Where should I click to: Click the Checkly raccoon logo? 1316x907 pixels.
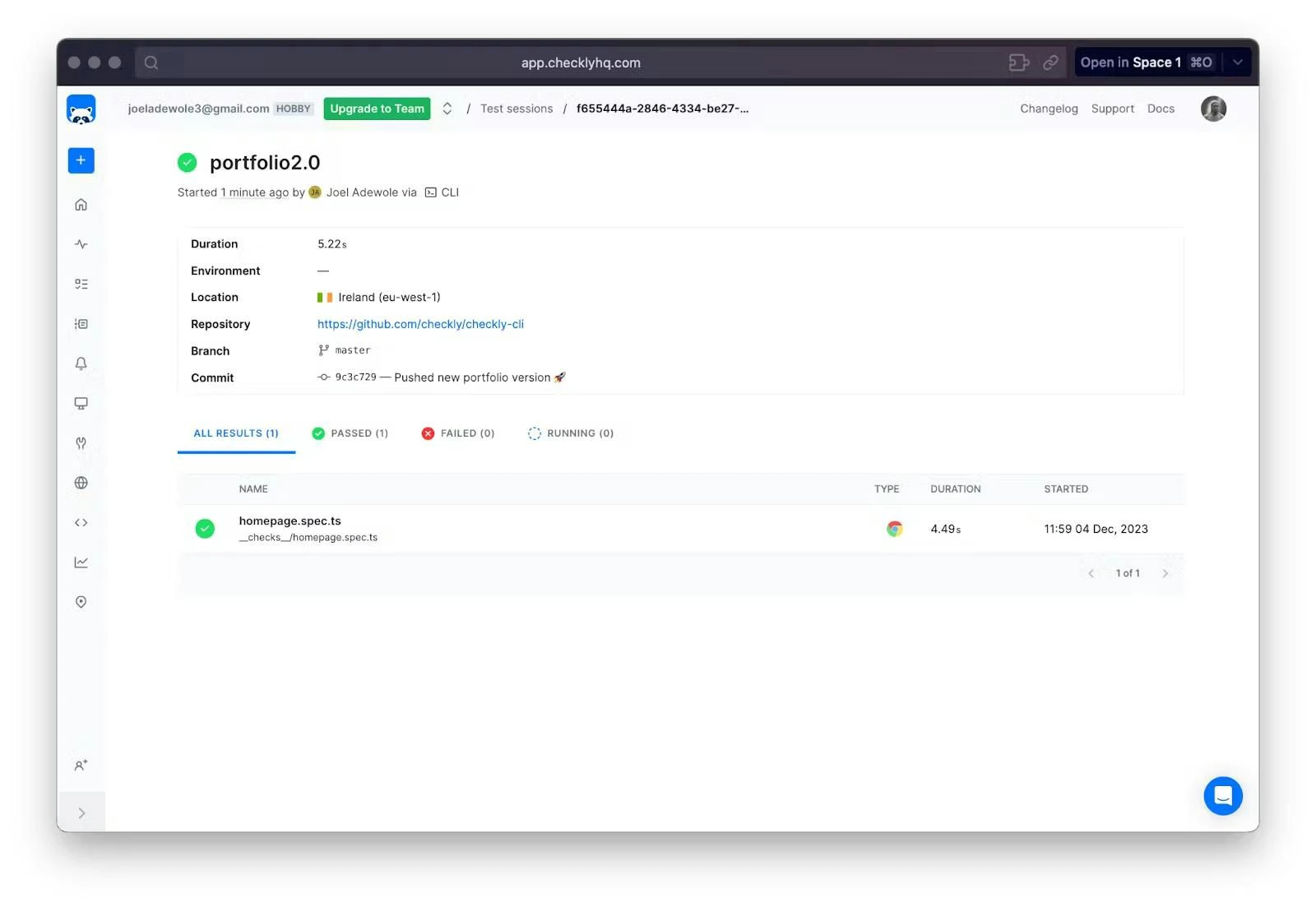tap(81, 109)
